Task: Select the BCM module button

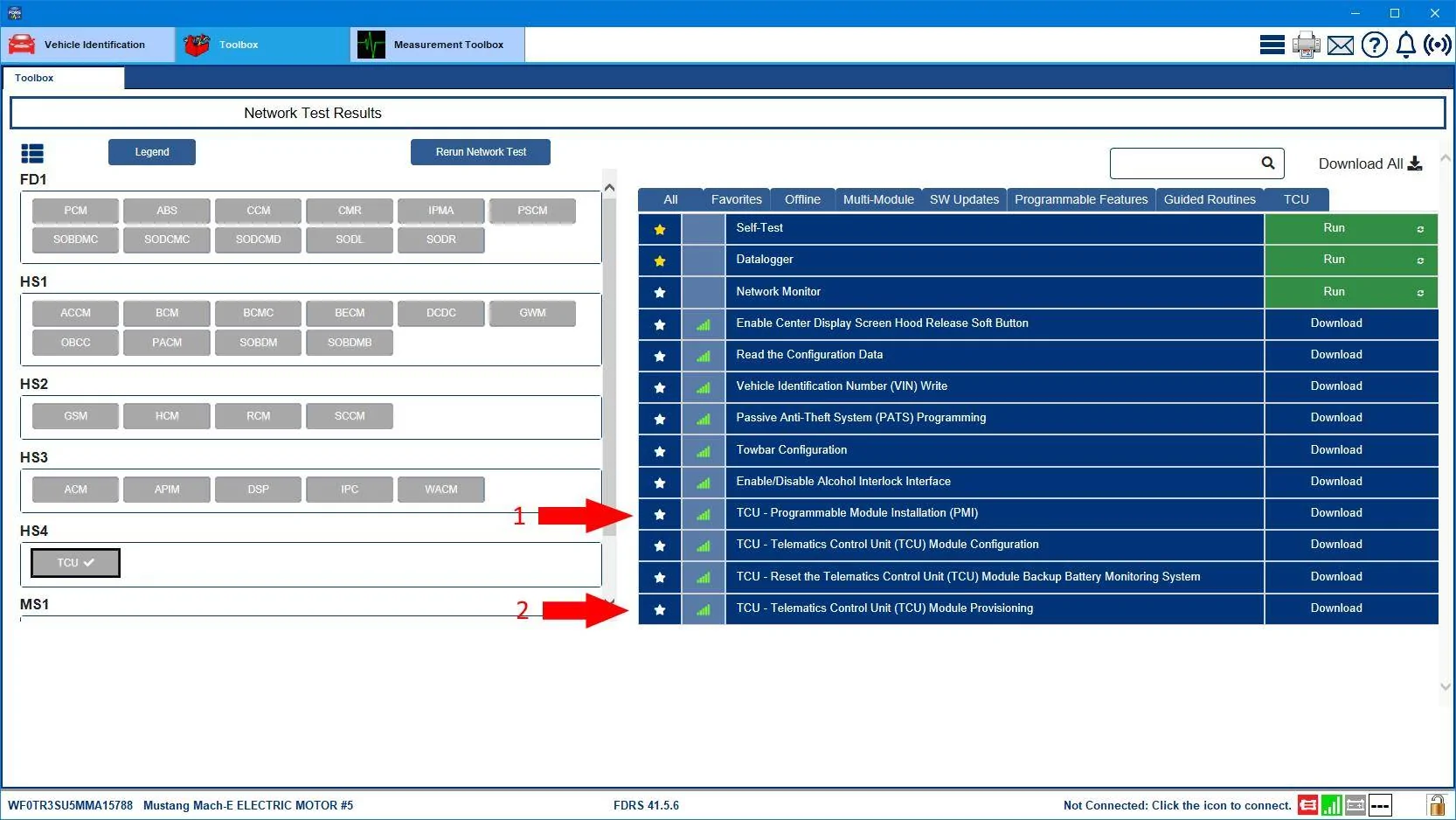Action: coord(167,313)
